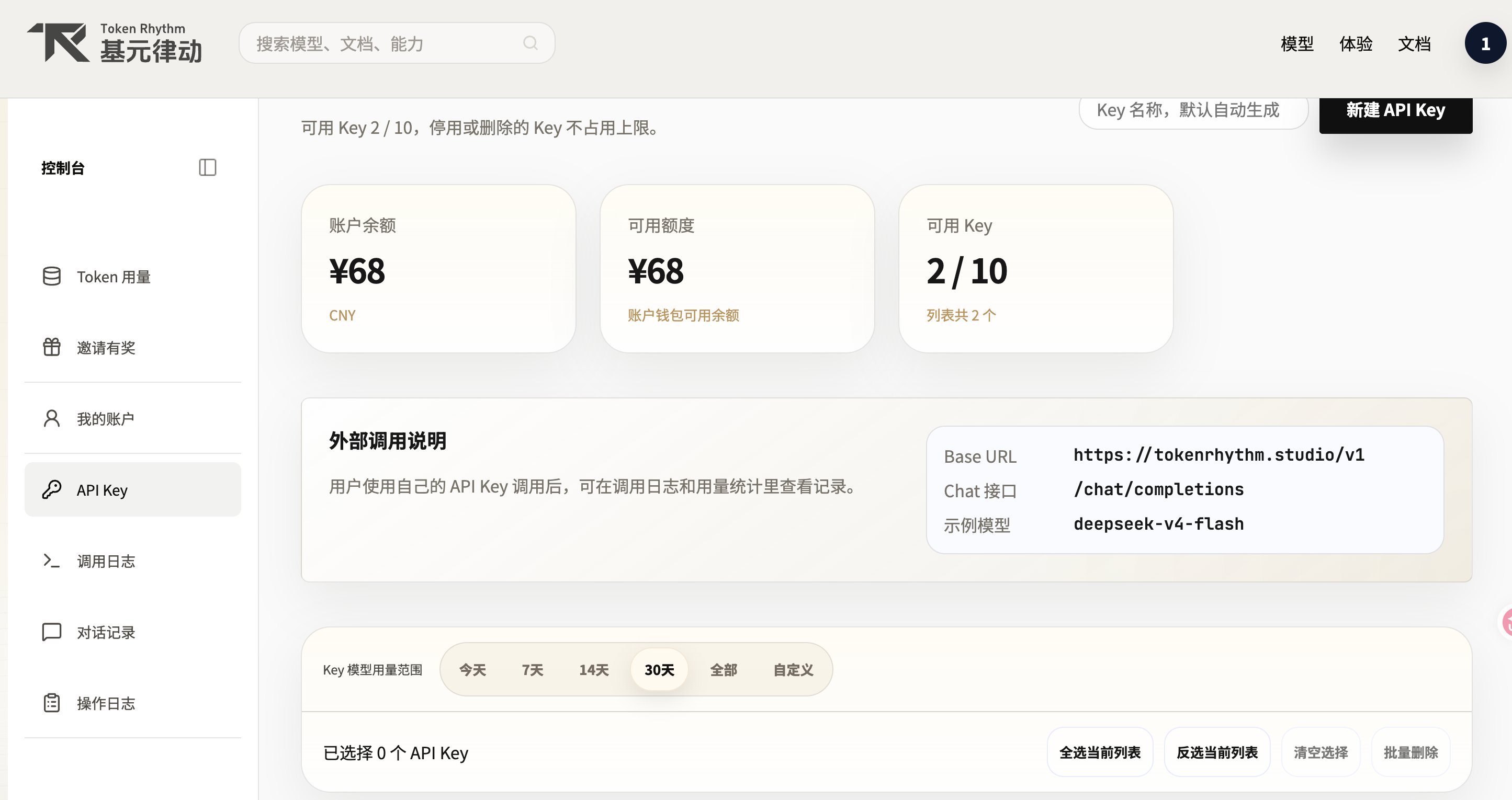Open the 文档 nav item
The height and width of the screenshot is (800, 1512).
point(1415,43)
